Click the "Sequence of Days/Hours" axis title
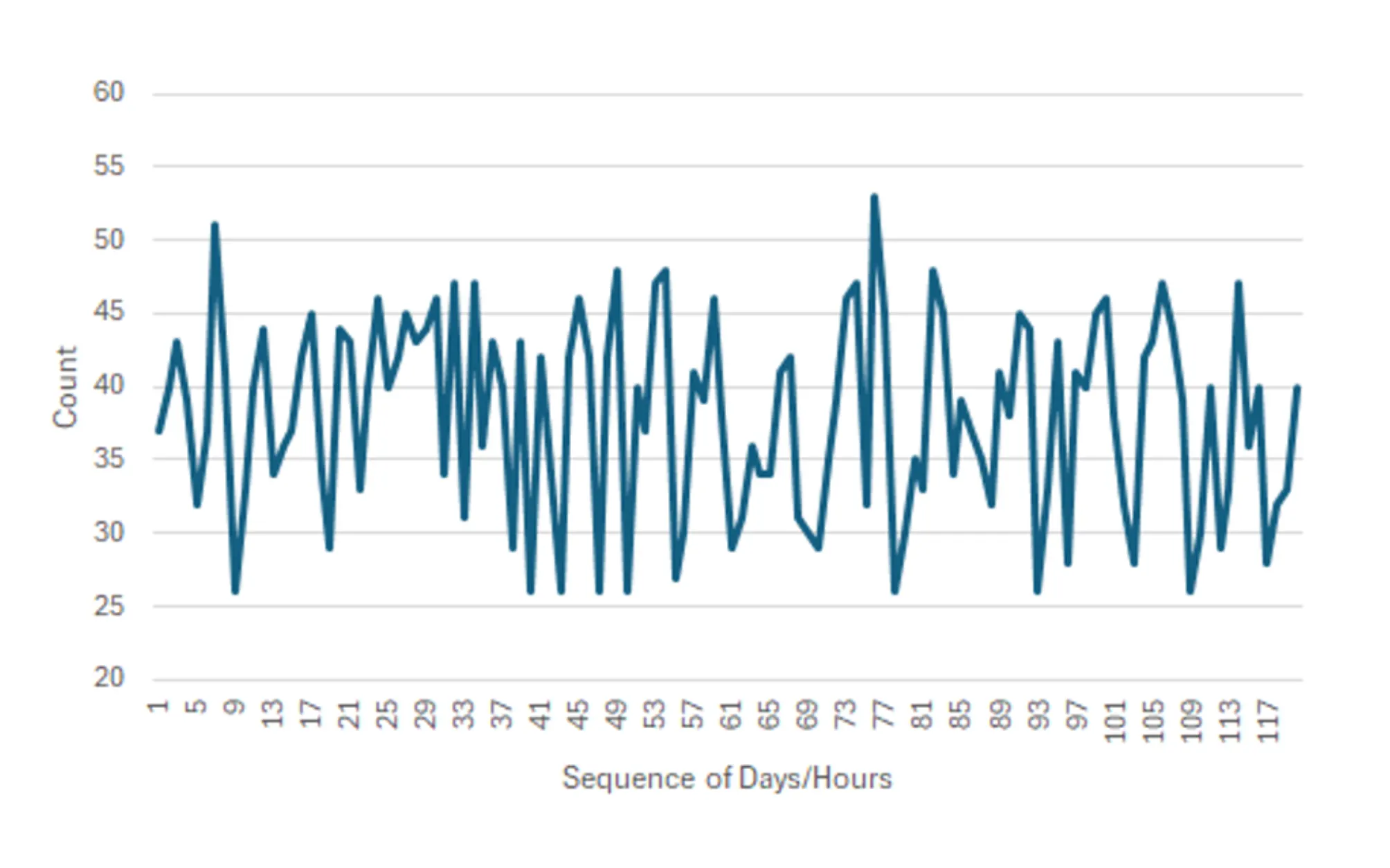This screenshot has width=1390, height=868. coord(727,779)
